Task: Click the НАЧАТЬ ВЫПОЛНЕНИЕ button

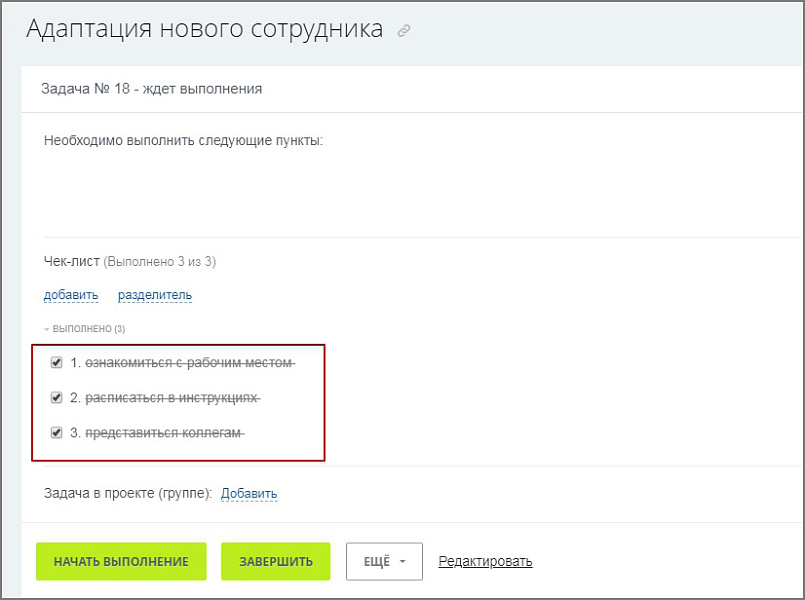Action: coord(120,561)
